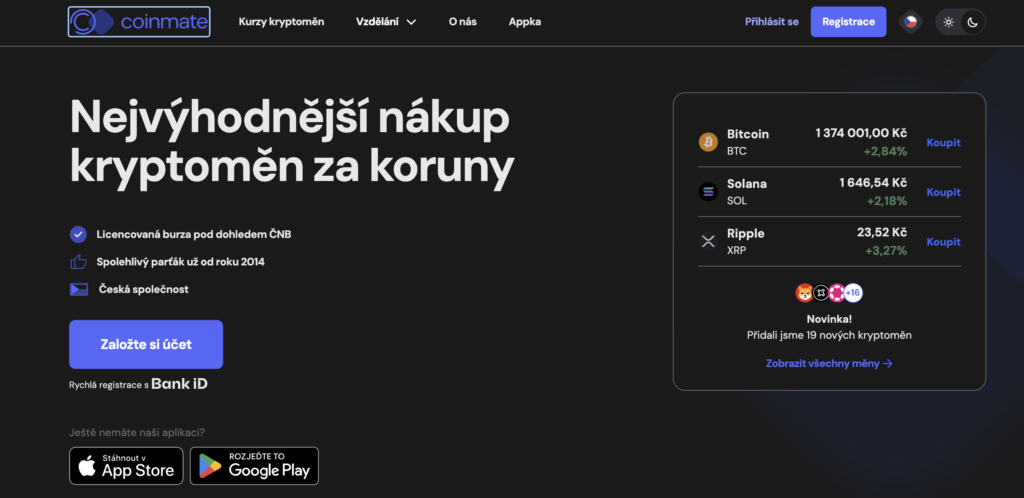The width and height of the screenshot is (1024, 498).
Task: Click the +2,18% Solana change value
Action: point(886,201)
